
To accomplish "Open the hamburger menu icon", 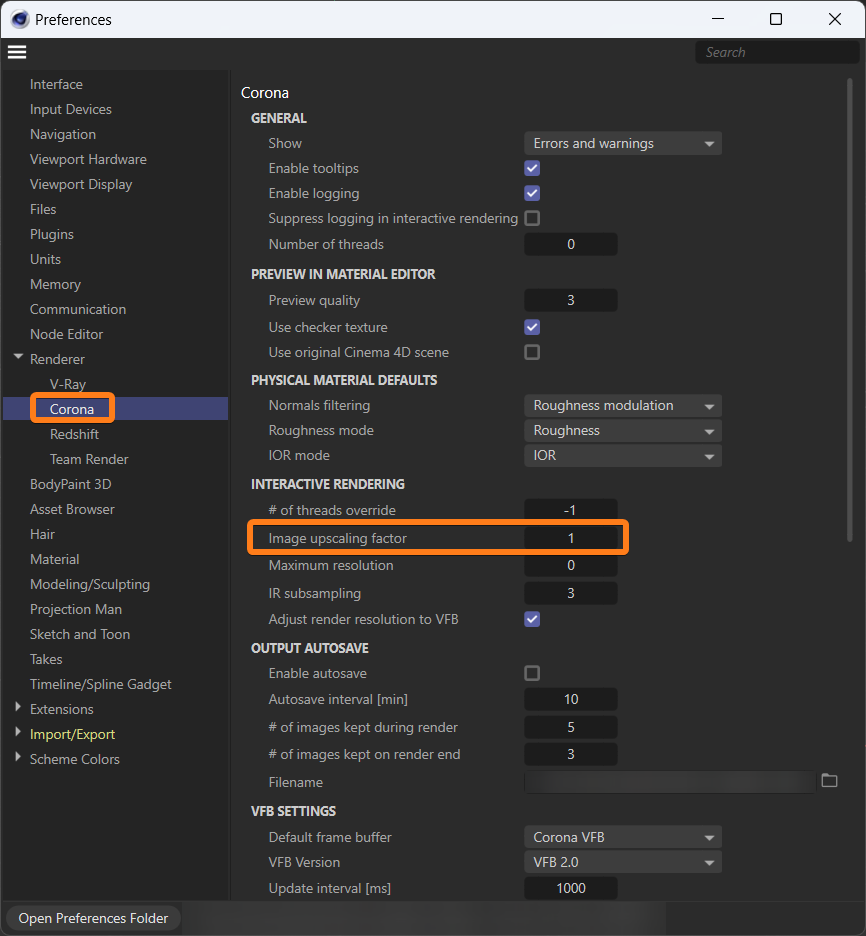I will (17, 53).
